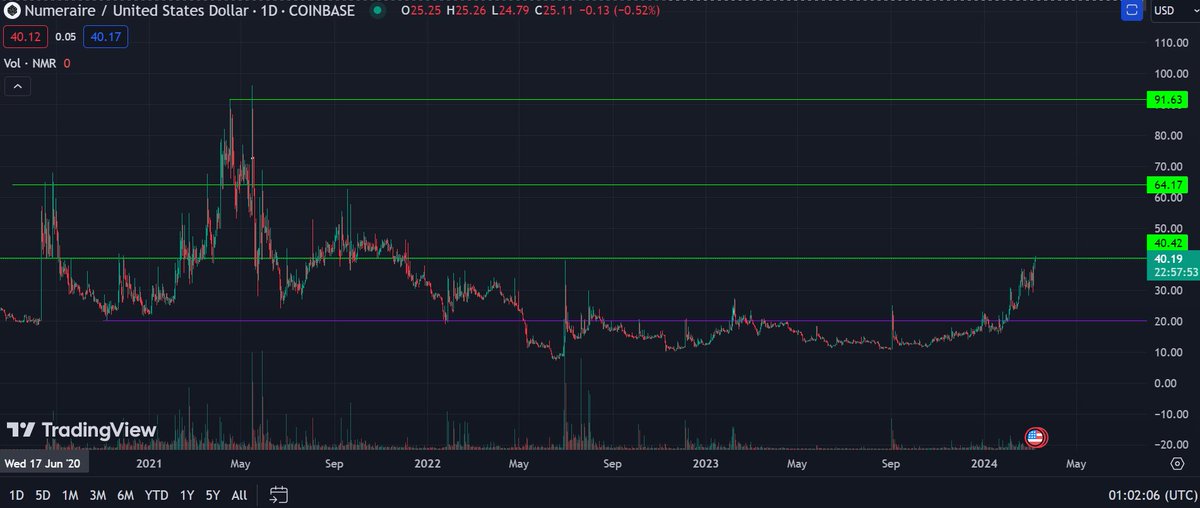Click the green market status dot
The width and height of the screenshot is (1200, 508).
(x=377, y=10)
